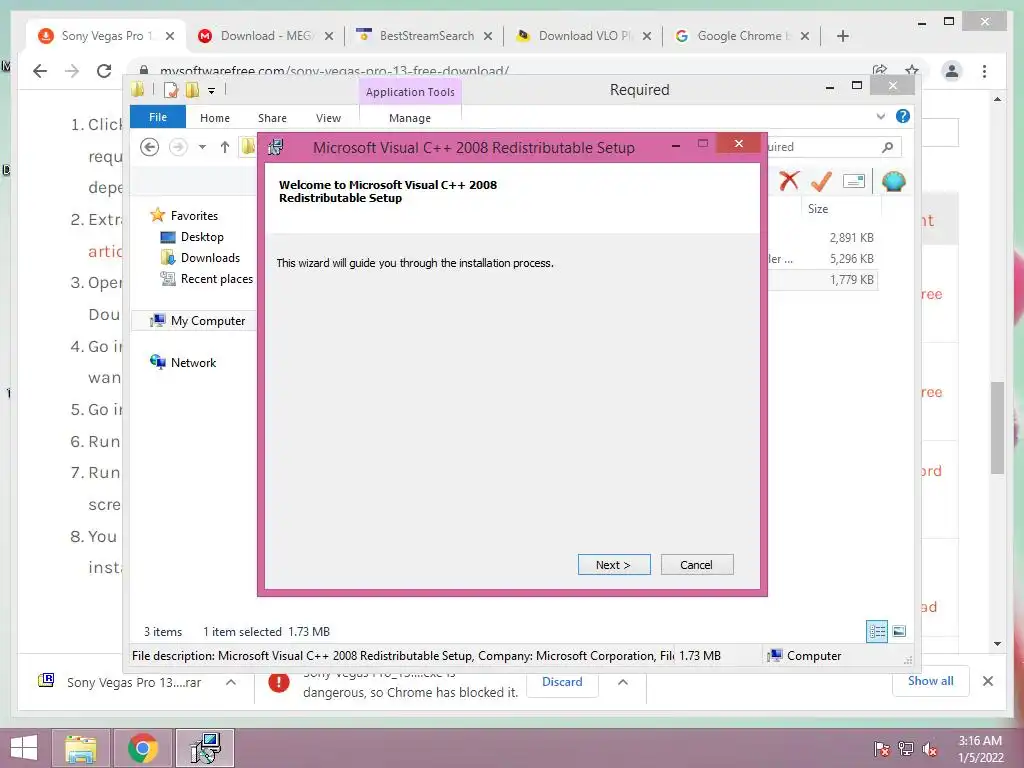Screen dimensions: 1024x768
Task: Select Network in navigation pane
Action: [x=193, y=362]
